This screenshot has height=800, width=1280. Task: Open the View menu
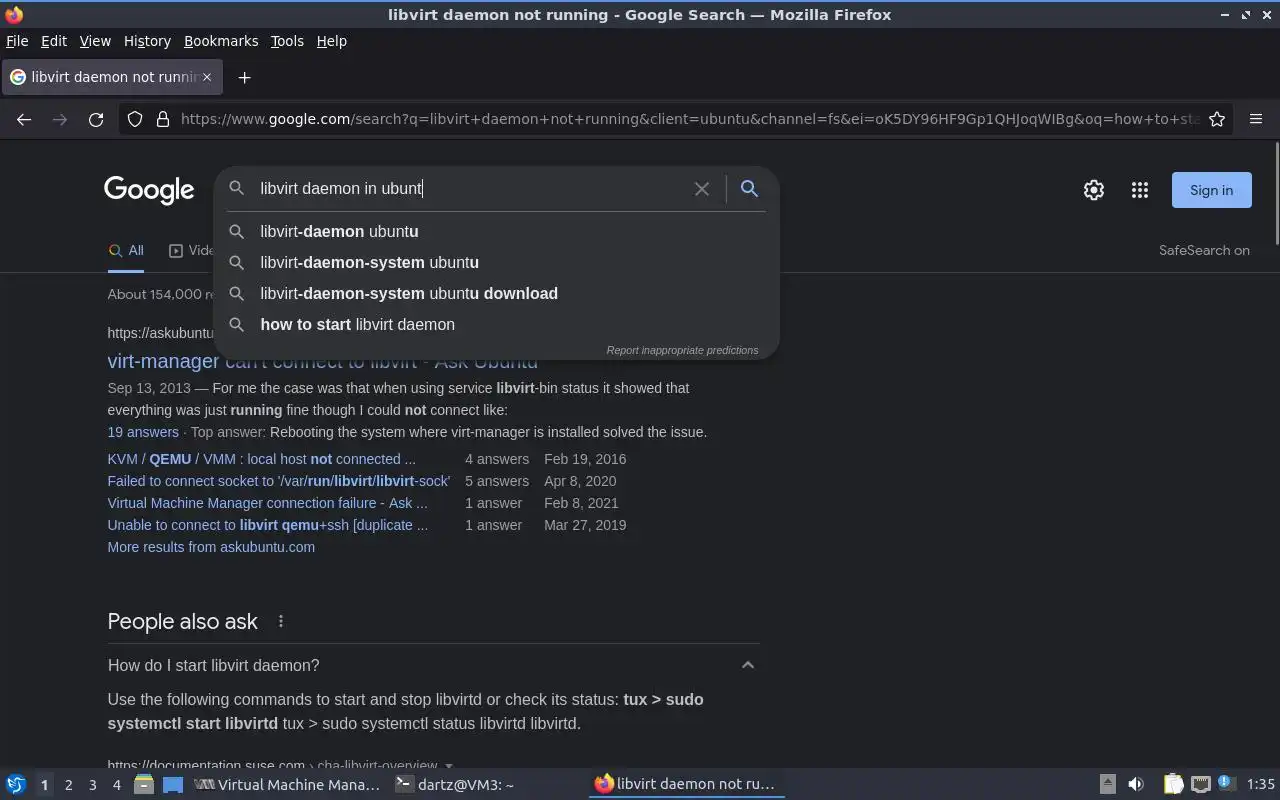pos(95,41)
